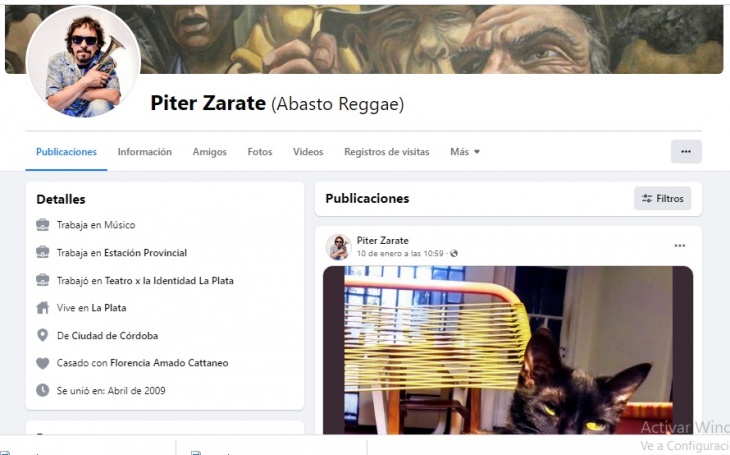Screen dimensions: 730x455
Task: Switch to the Información tab
Action: pos(144,152)
